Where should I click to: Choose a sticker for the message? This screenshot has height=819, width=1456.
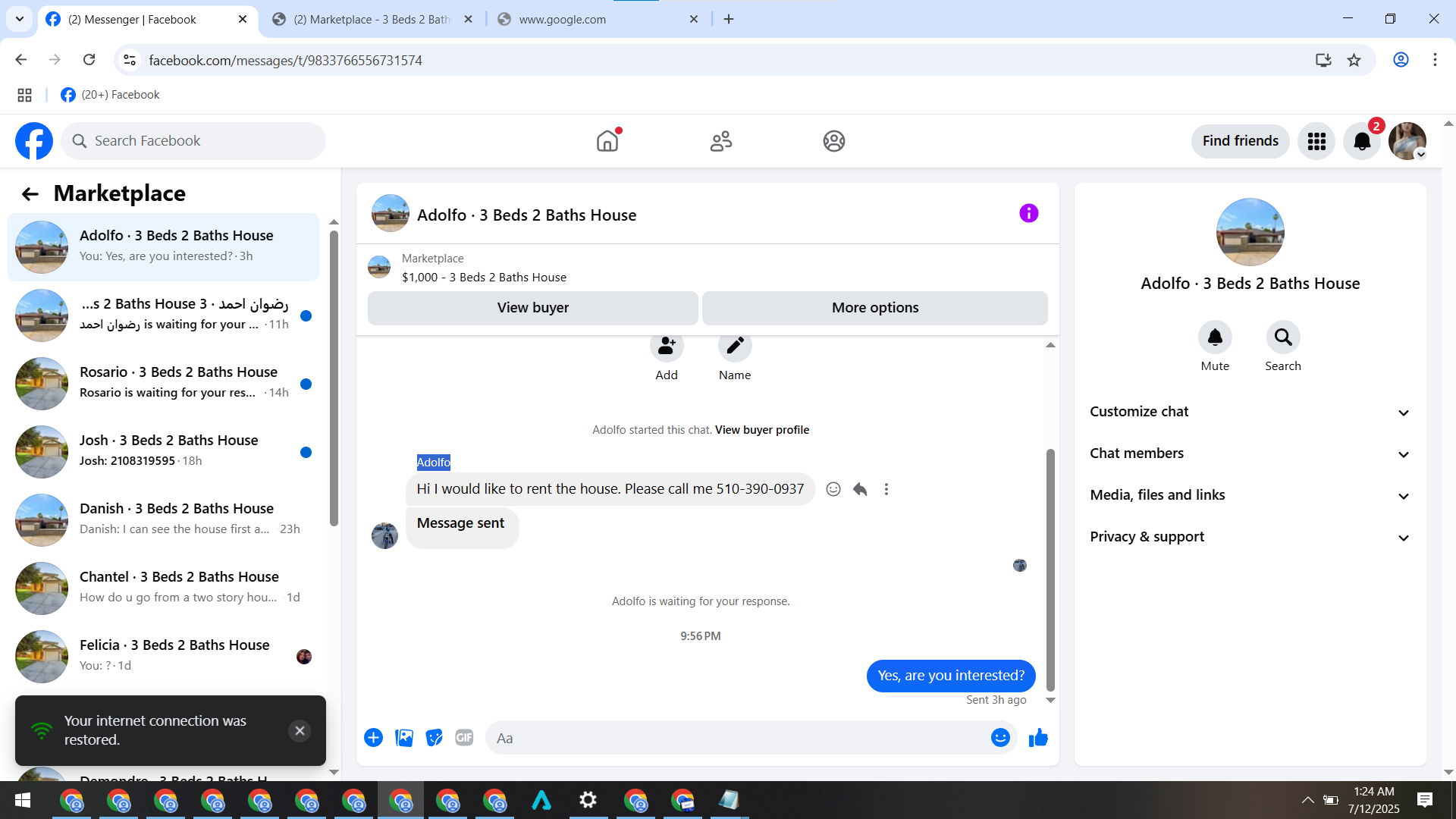pos(435,738)
